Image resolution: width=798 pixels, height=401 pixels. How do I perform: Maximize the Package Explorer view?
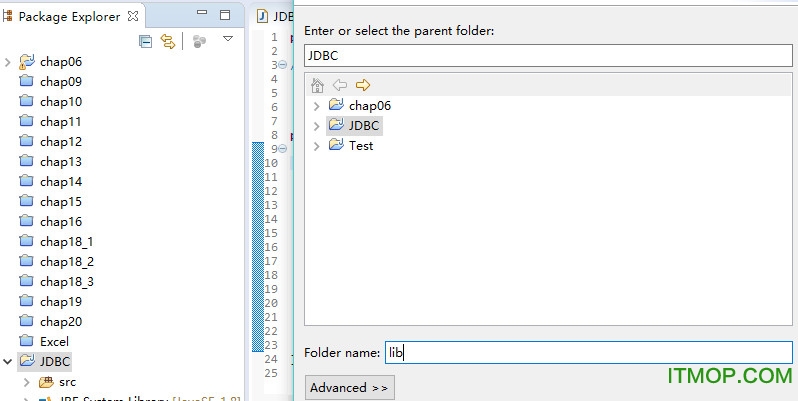click(225, 15)
